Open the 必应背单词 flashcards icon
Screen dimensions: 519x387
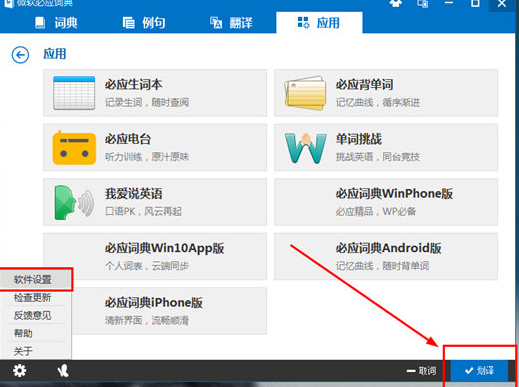click(x=305, y=93)
